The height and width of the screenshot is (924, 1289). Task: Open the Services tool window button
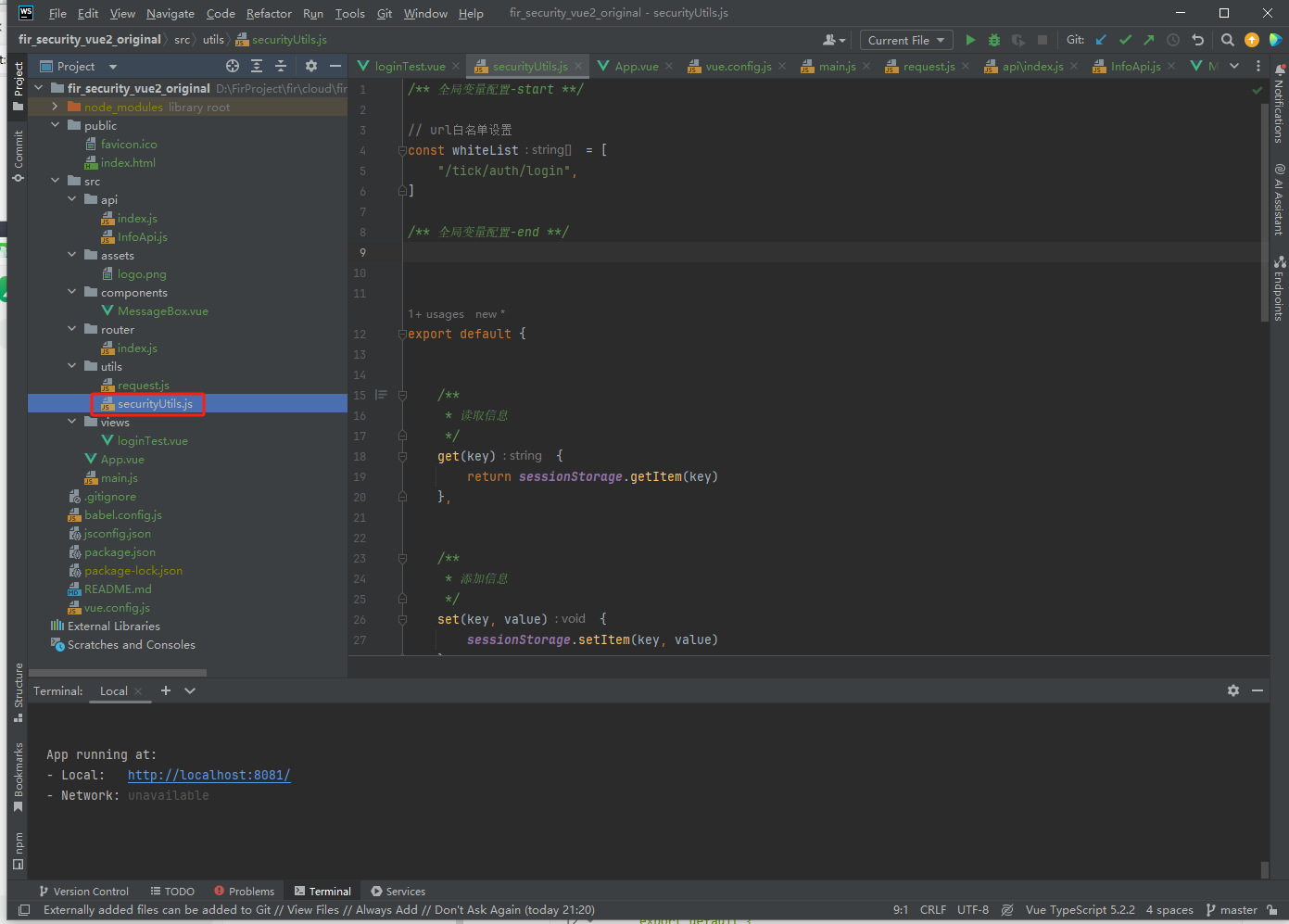pos(398,892)
